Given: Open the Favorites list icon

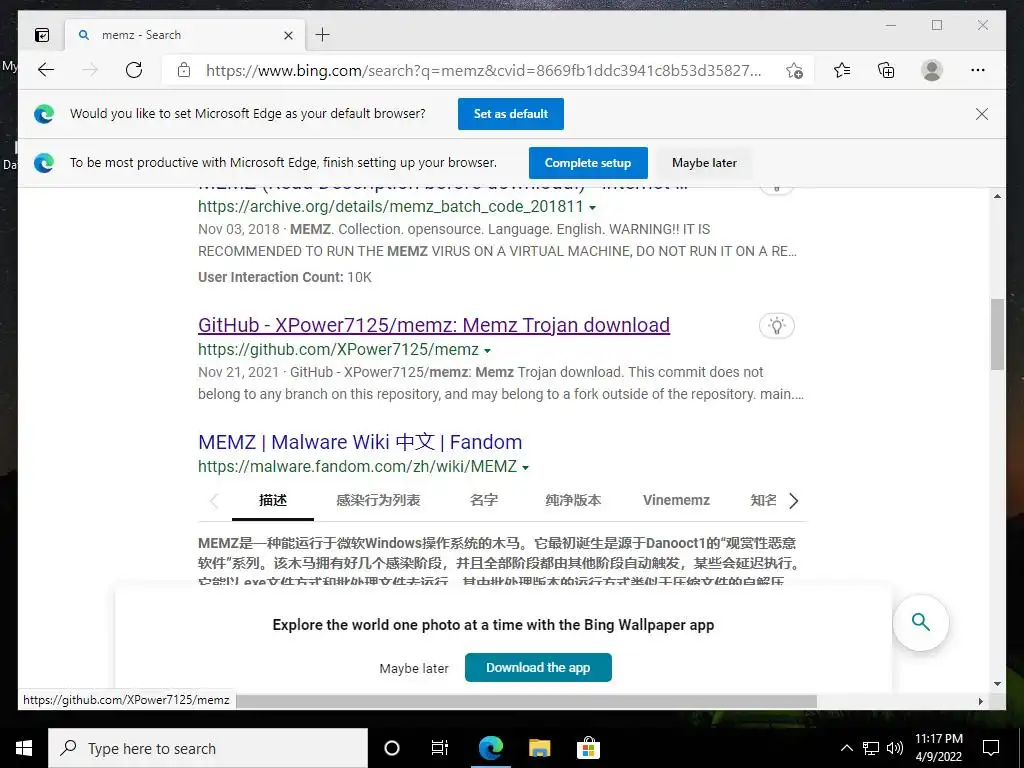Looking at the screenshot, I should (842, 70).
